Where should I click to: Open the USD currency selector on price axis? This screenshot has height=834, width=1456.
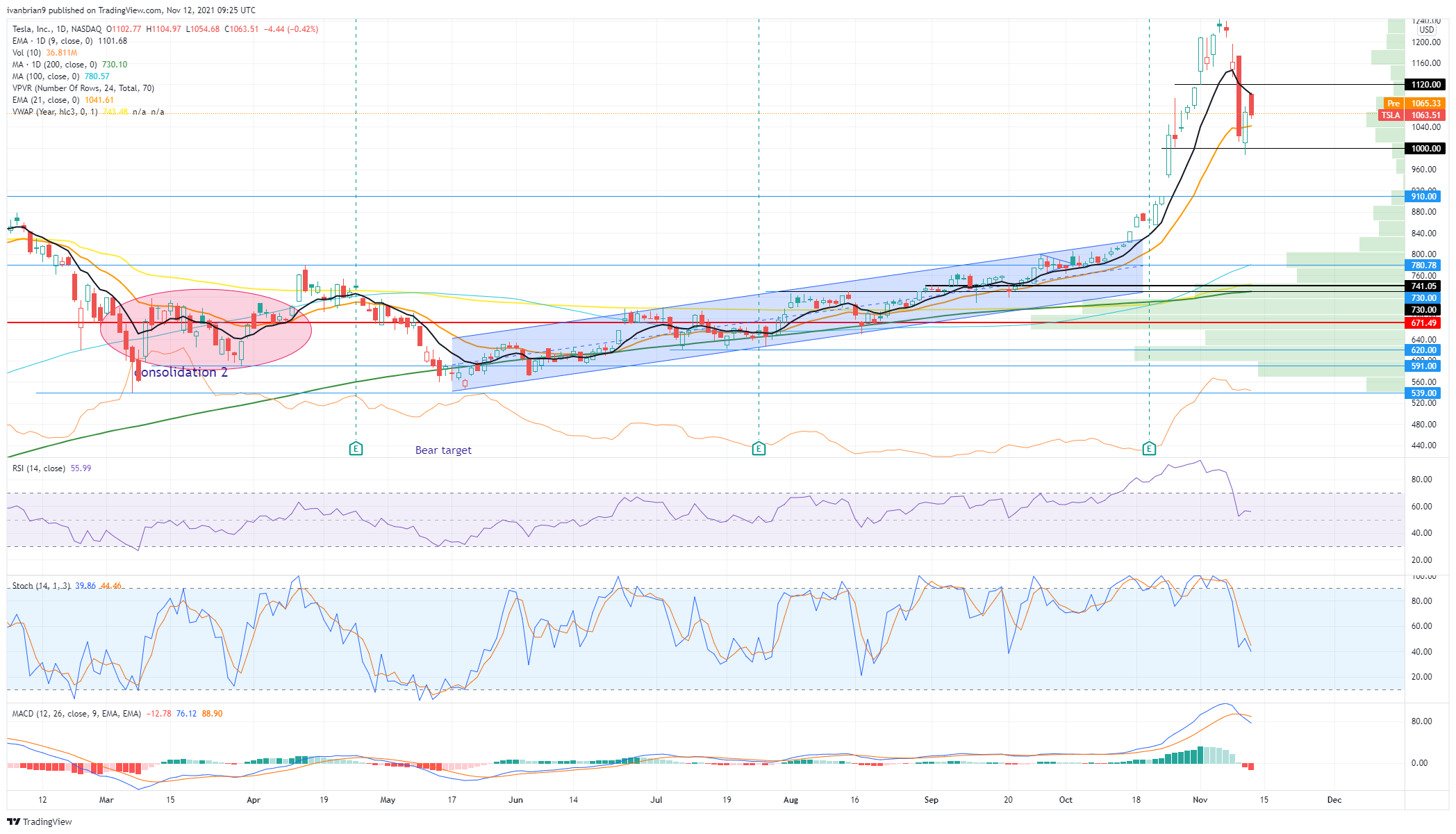coord(1427,30)
